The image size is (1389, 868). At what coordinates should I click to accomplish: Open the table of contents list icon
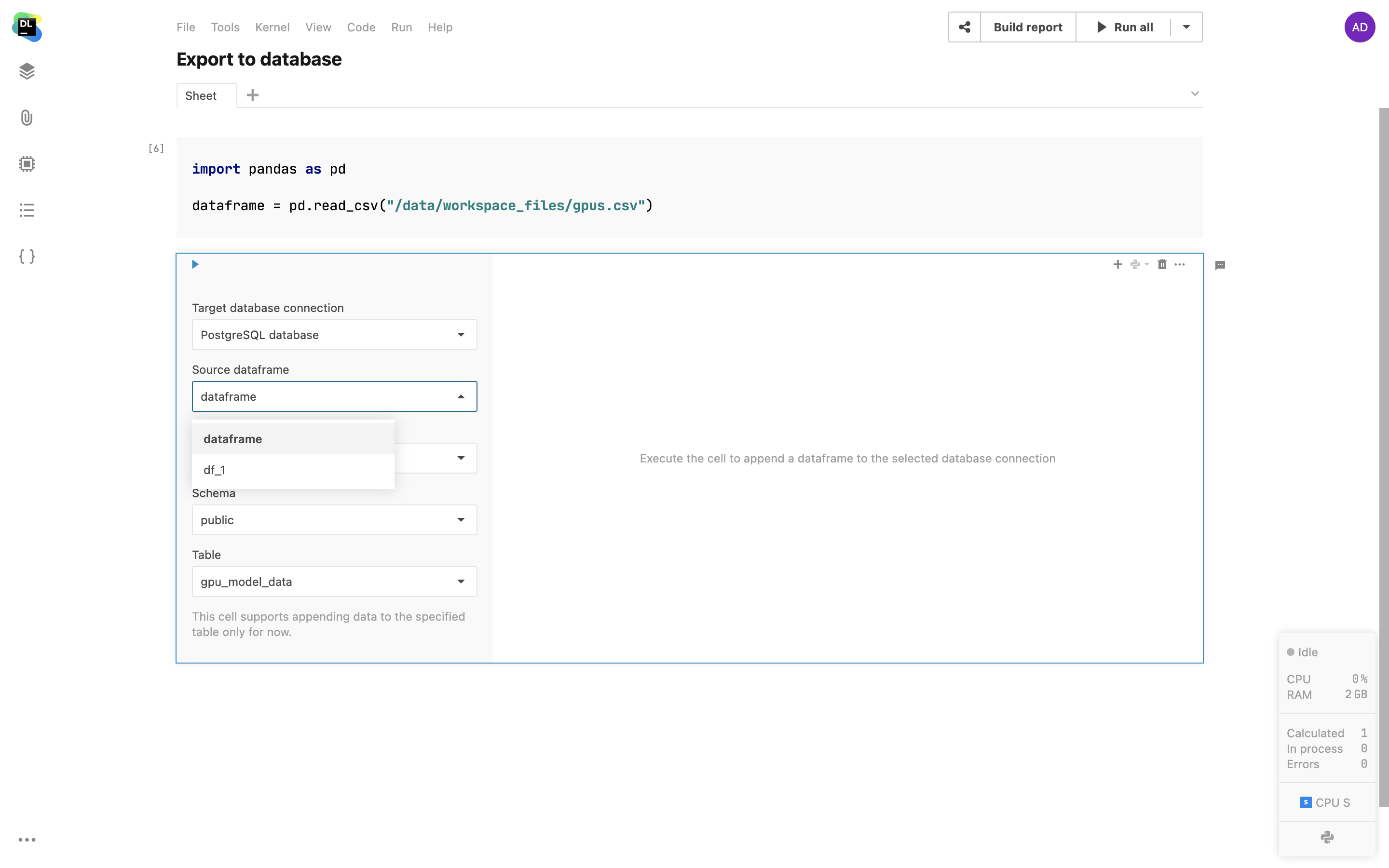(x=27, y=210)
